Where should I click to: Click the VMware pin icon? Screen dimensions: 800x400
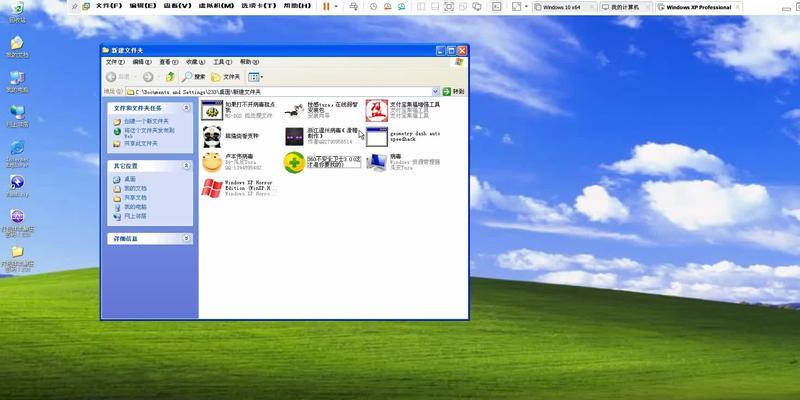coord(74,7)
